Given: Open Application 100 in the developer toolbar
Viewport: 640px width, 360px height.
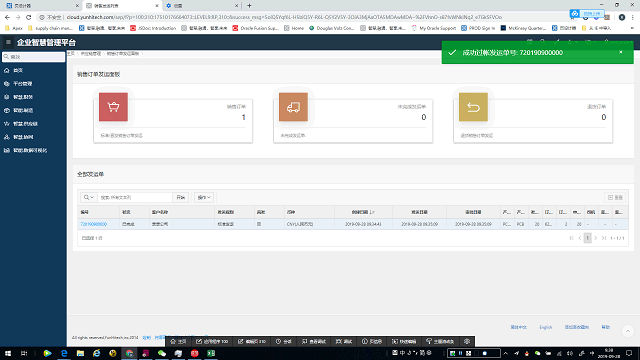Looking at the screenshot, I should coord(212,341).
